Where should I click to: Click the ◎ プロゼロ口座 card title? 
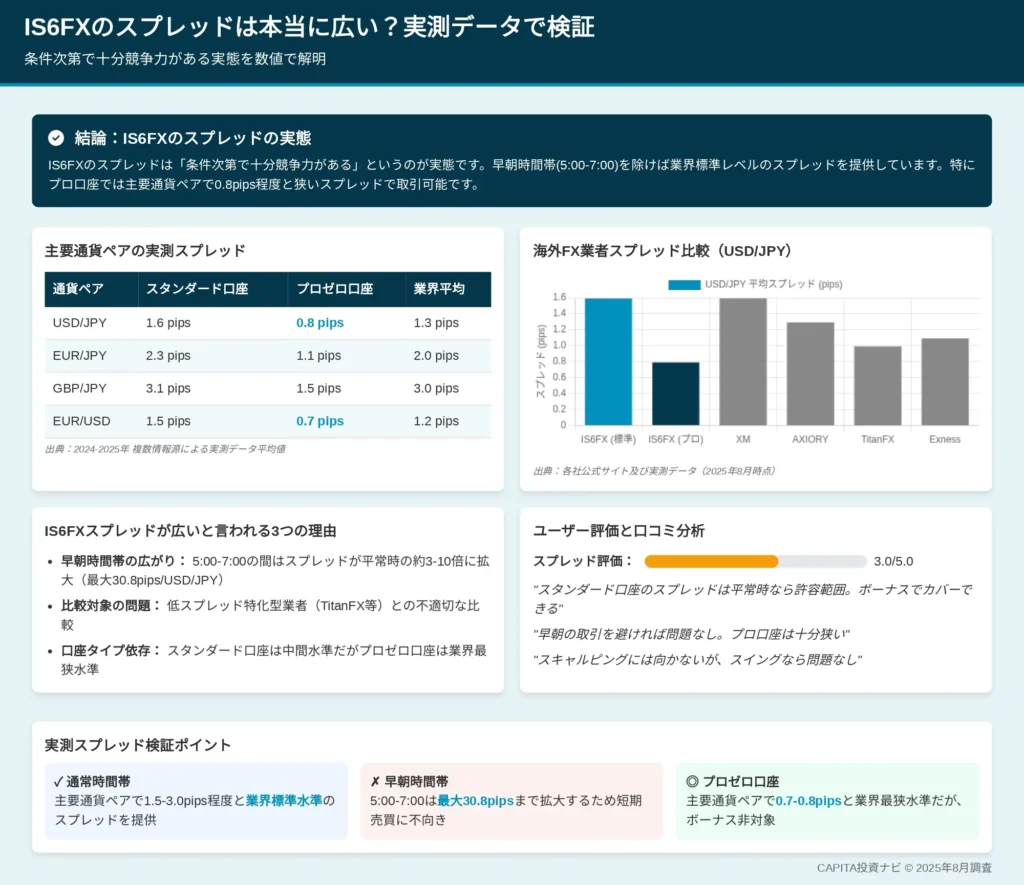click(x=732, y=781)
